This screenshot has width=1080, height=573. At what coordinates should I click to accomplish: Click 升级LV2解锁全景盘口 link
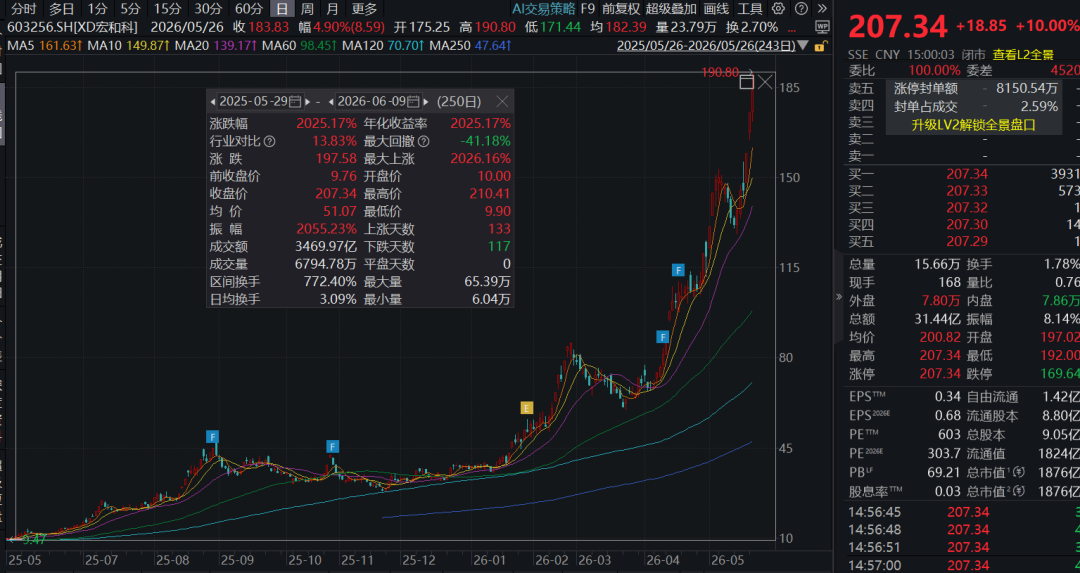(973, 125)
